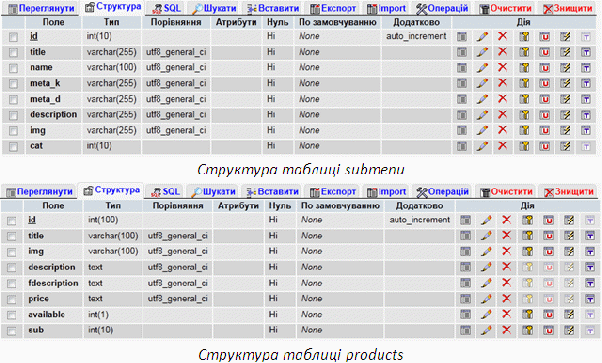Select checkbox for cat field in submenu
602x363 pixels.
[13, 146]
